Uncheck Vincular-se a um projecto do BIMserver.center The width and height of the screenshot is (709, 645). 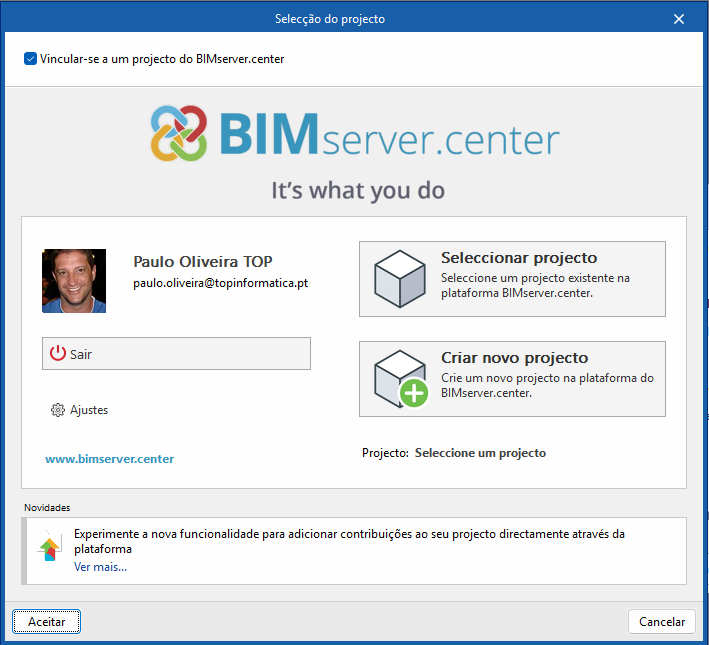click(30, 59)
